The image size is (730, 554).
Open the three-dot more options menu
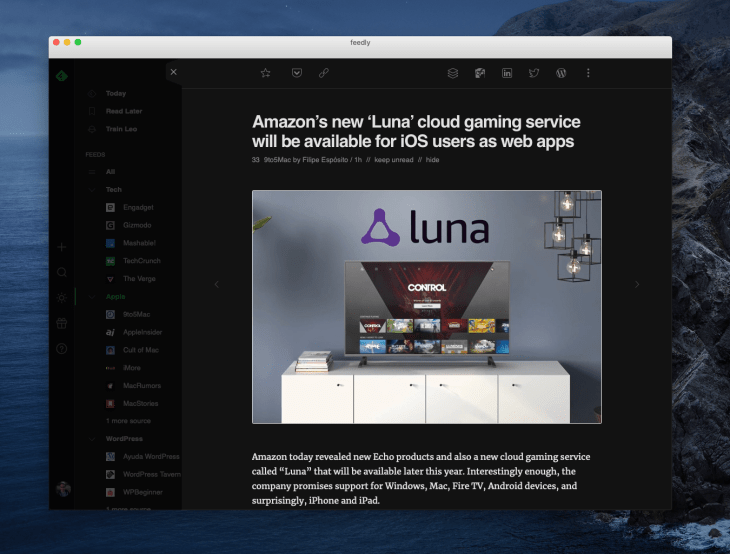(x=588, y=73)
